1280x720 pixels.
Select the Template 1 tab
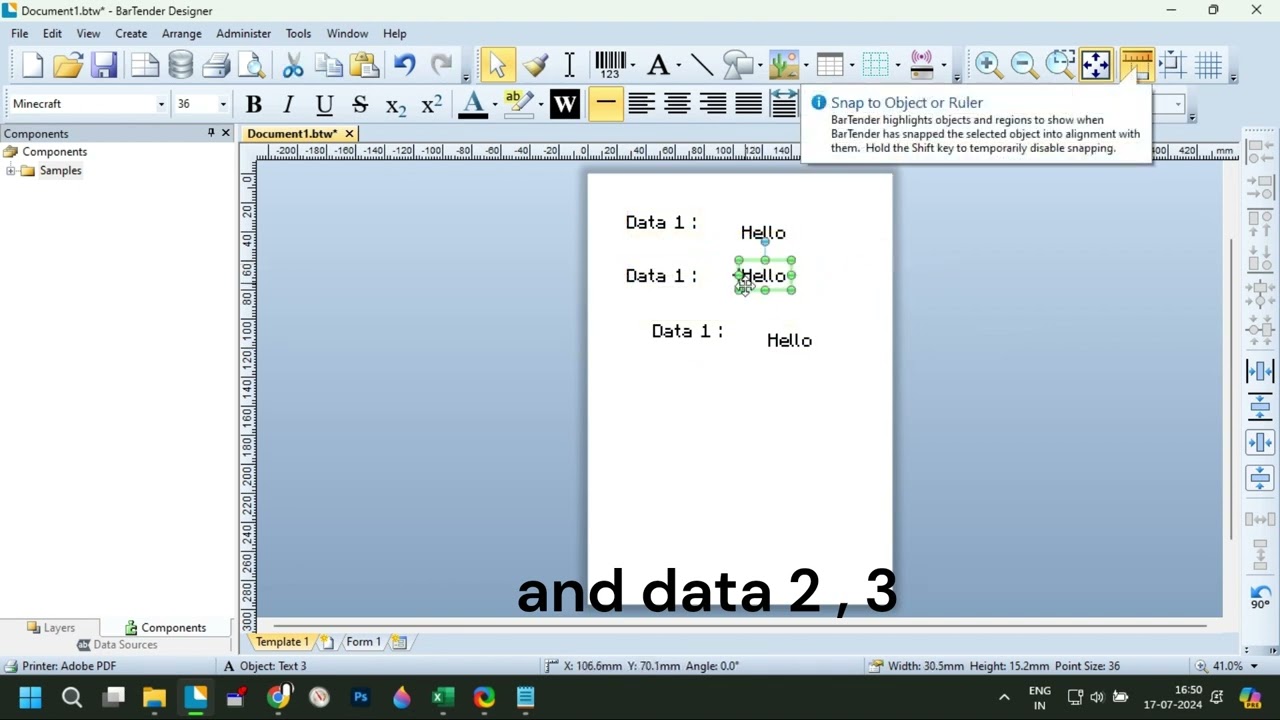[x=281, y=642]
